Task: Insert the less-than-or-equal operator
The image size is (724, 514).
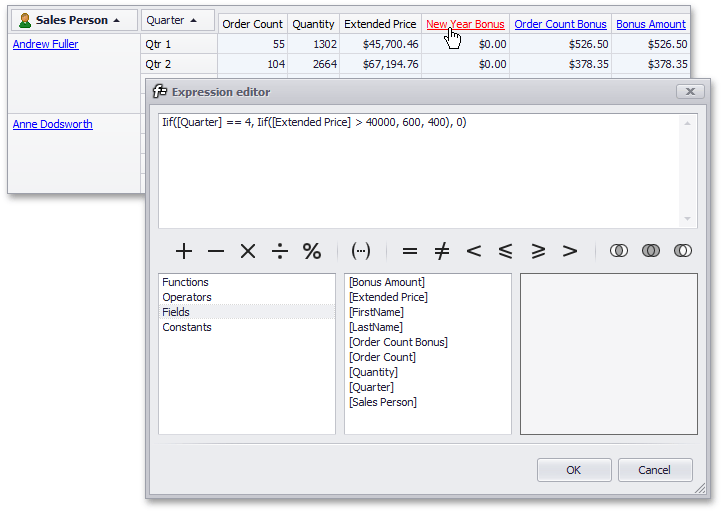Action: 506,251
